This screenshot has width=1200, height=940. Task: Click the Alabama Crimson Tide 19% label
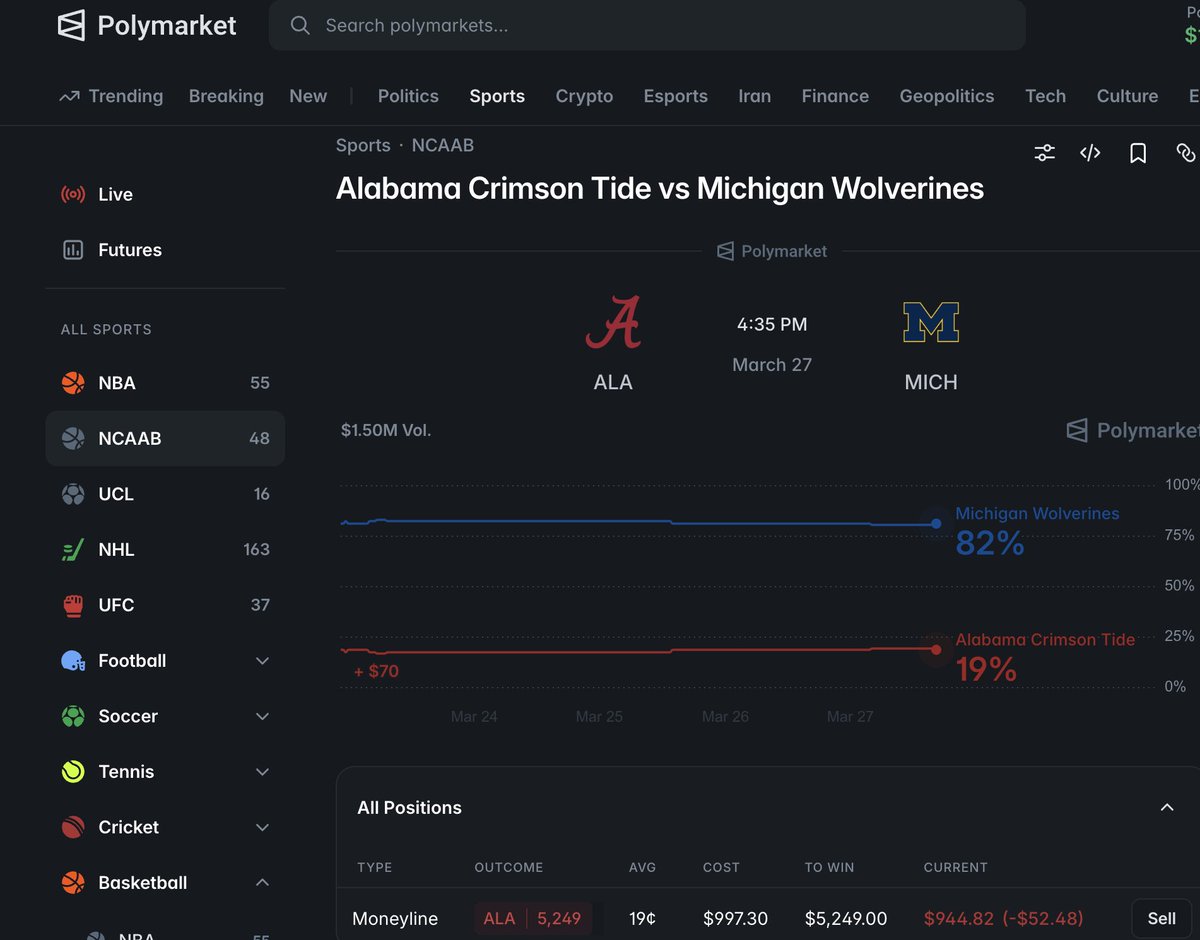1045,657
